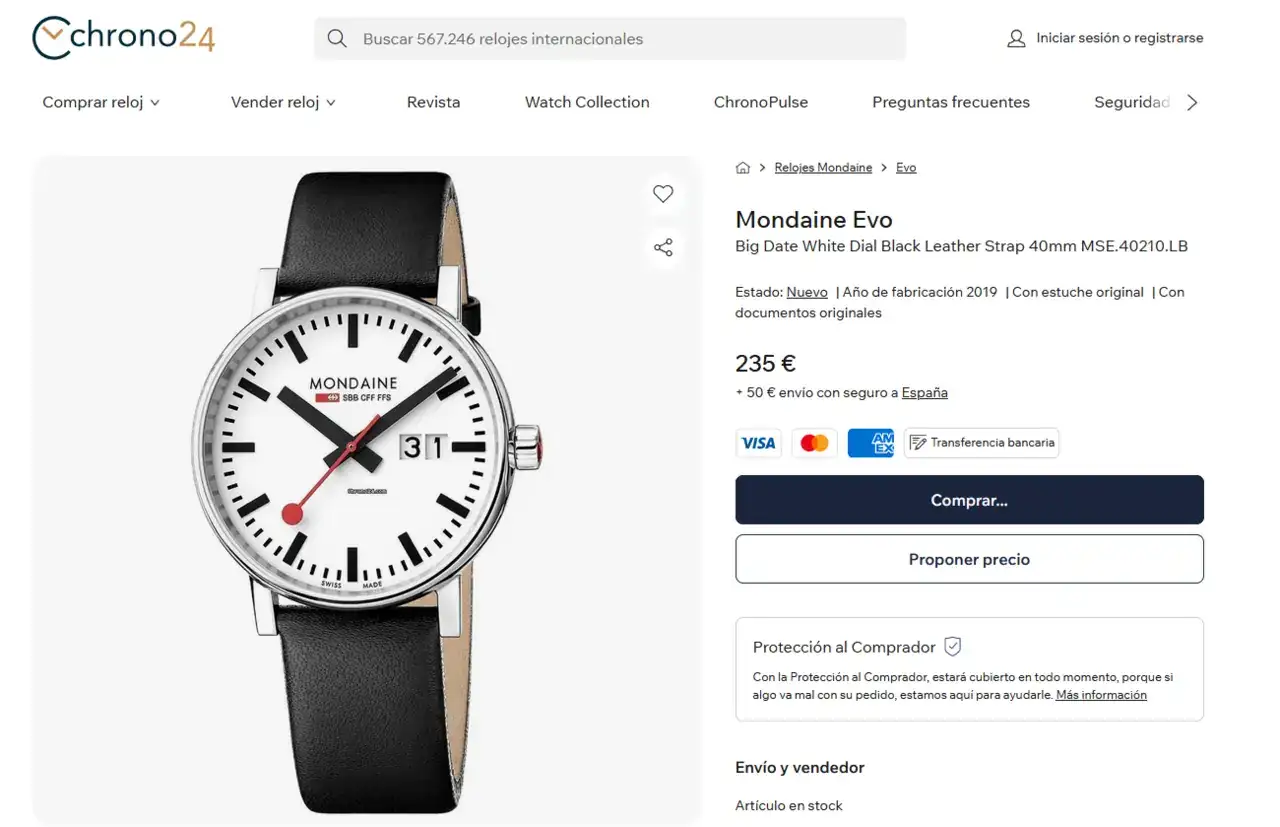Open the Mondaine watch product image
The width and height of the screenshot is (1280, 827).
click(365, 490)
